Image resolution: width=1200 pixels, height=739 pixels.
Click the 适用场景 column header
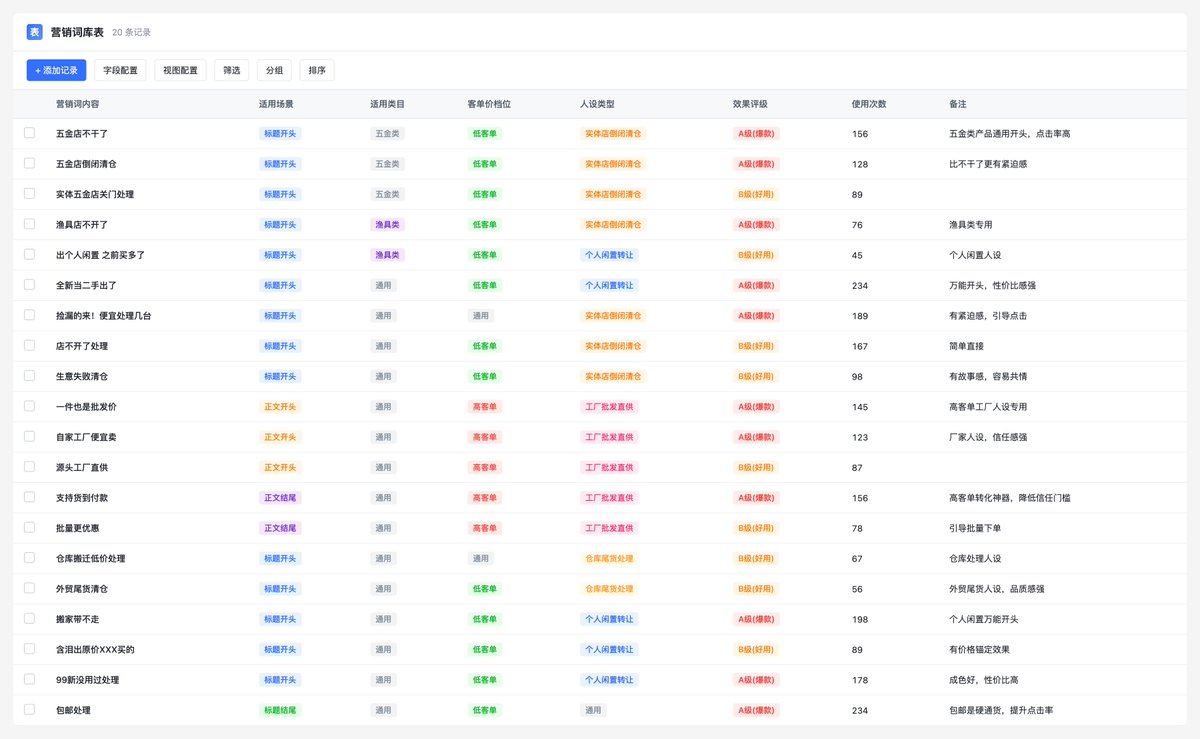[x=276, y=104]
